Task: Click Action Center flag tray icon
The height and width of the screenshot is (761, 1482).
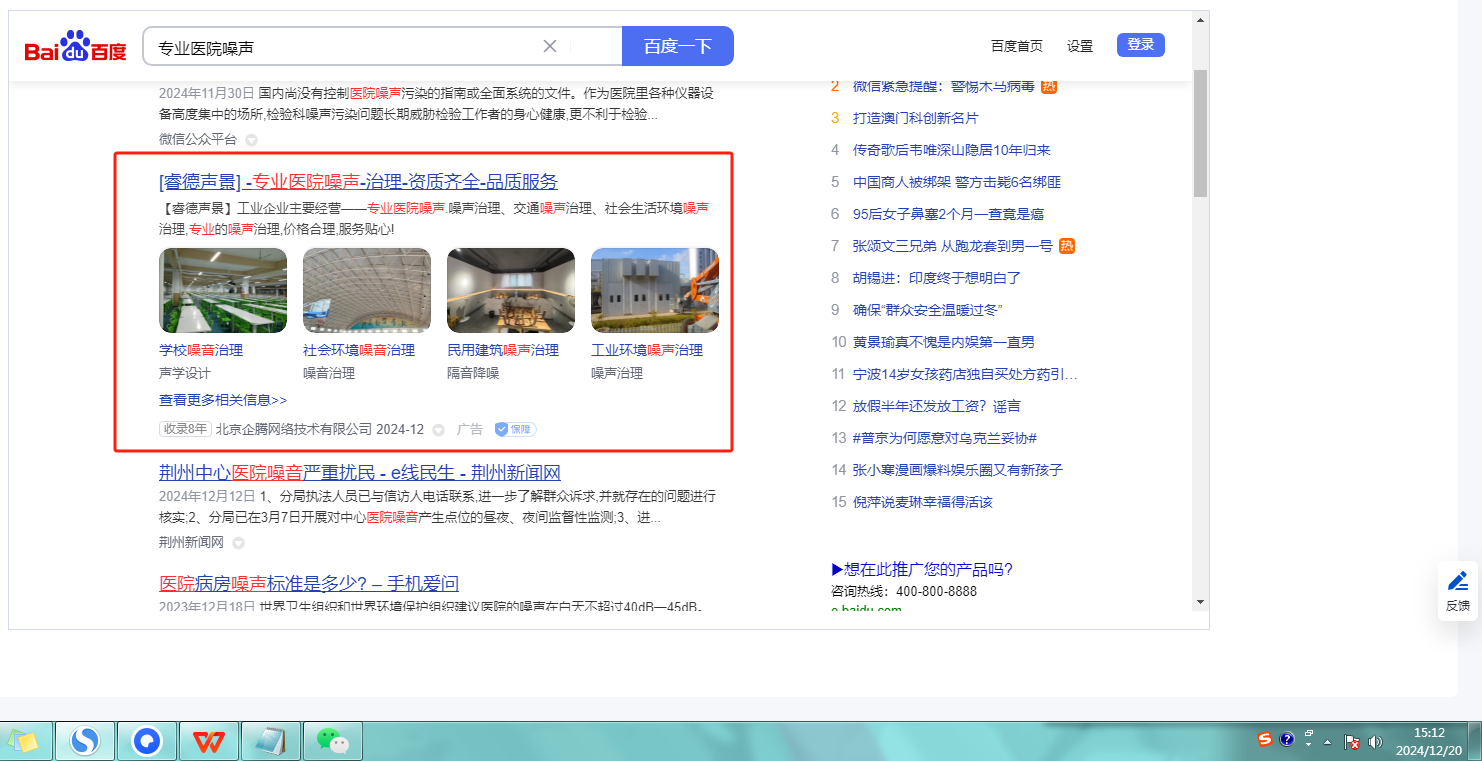Action: 1351,743
